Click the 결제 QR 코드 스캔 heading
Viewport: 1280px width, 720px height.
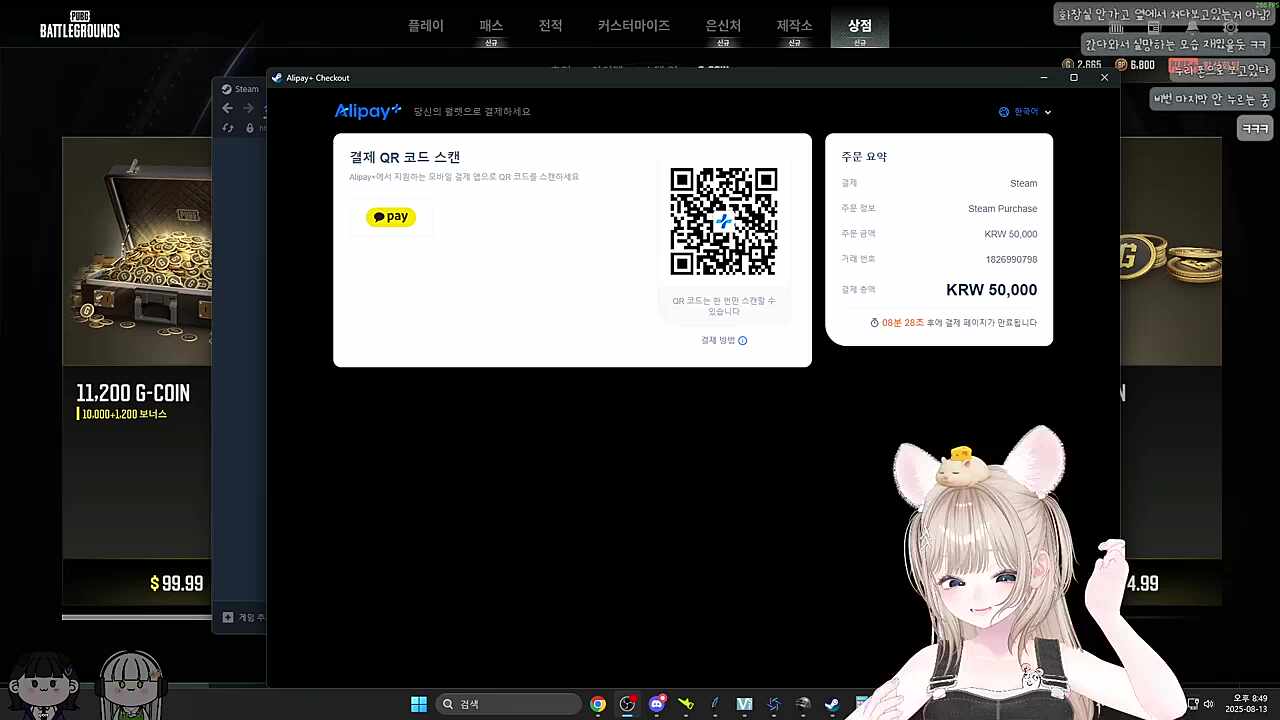pos(405,157)
